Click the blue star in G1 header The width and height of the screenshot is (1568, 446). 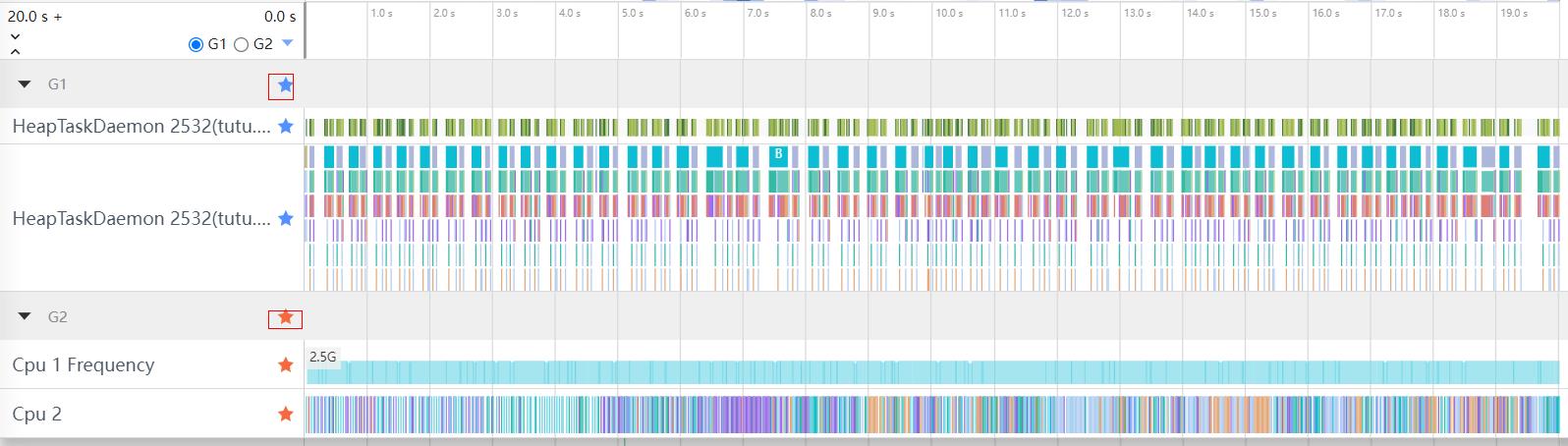(x=285, y=85)
